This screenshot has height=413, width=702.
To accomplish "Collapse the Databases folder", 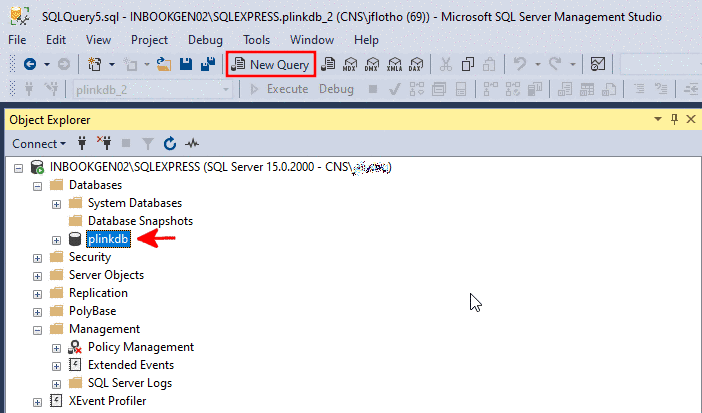I will point(38,186).
